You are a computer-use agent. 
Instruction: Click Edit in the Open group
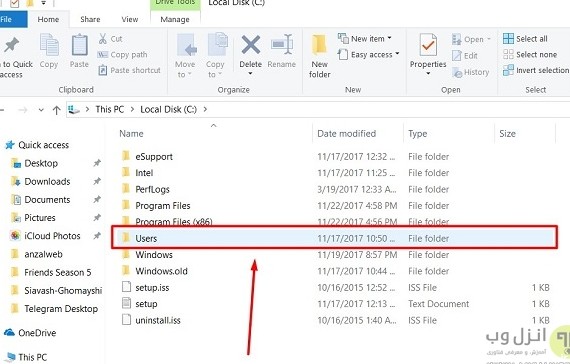pyautogui.click(x=465, y=56)
